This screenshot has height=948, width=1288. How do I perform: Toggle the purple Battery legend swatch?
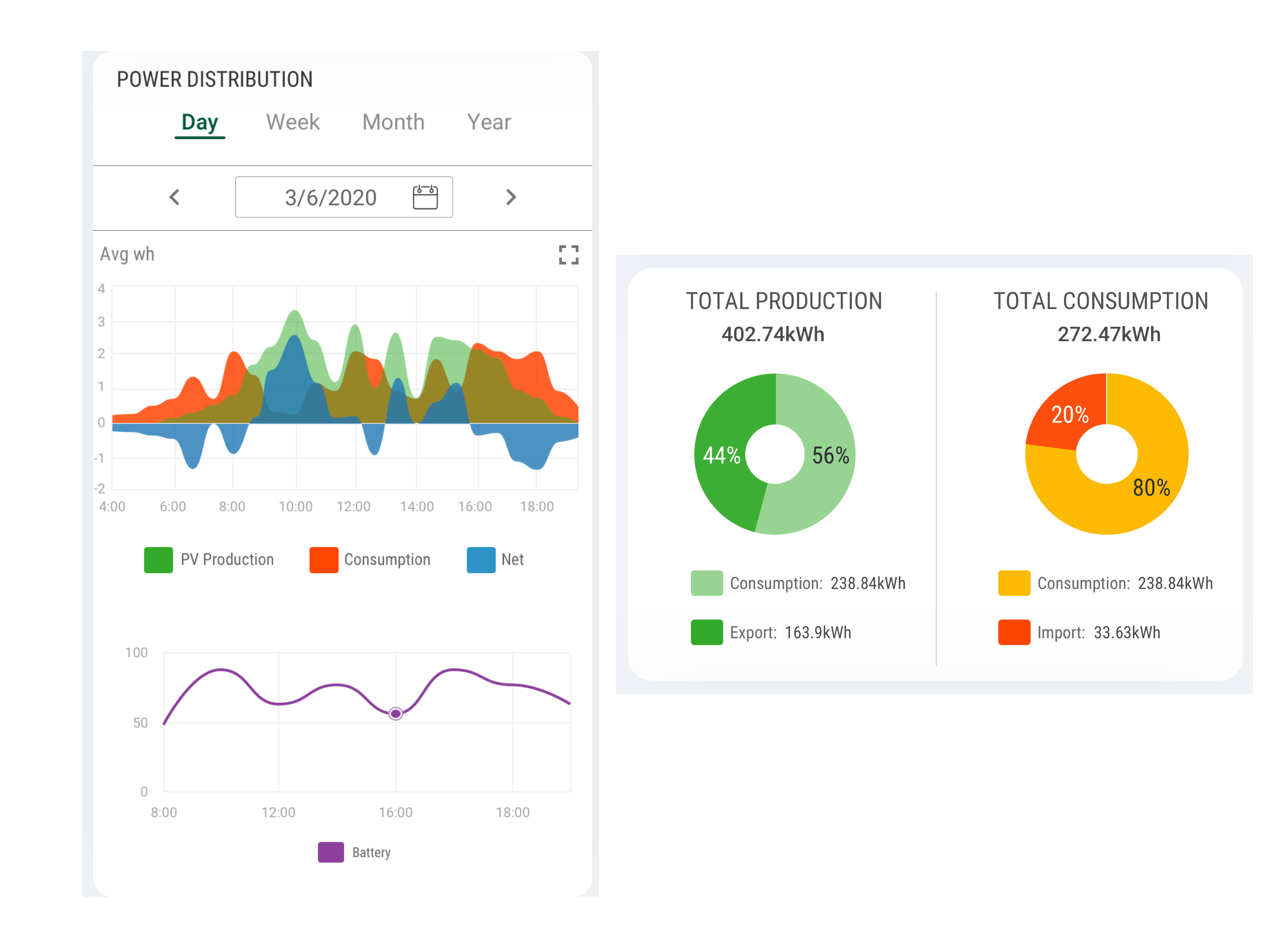tap(331, 851)
